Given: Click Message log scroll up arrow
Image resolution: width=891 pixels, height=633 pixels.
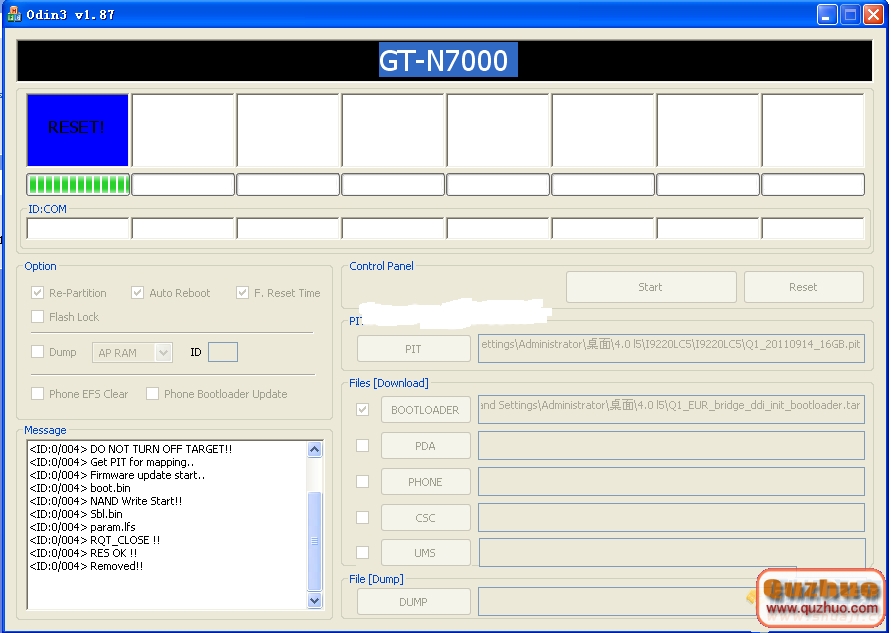Looking at the screenshot, I should point(314,449).
